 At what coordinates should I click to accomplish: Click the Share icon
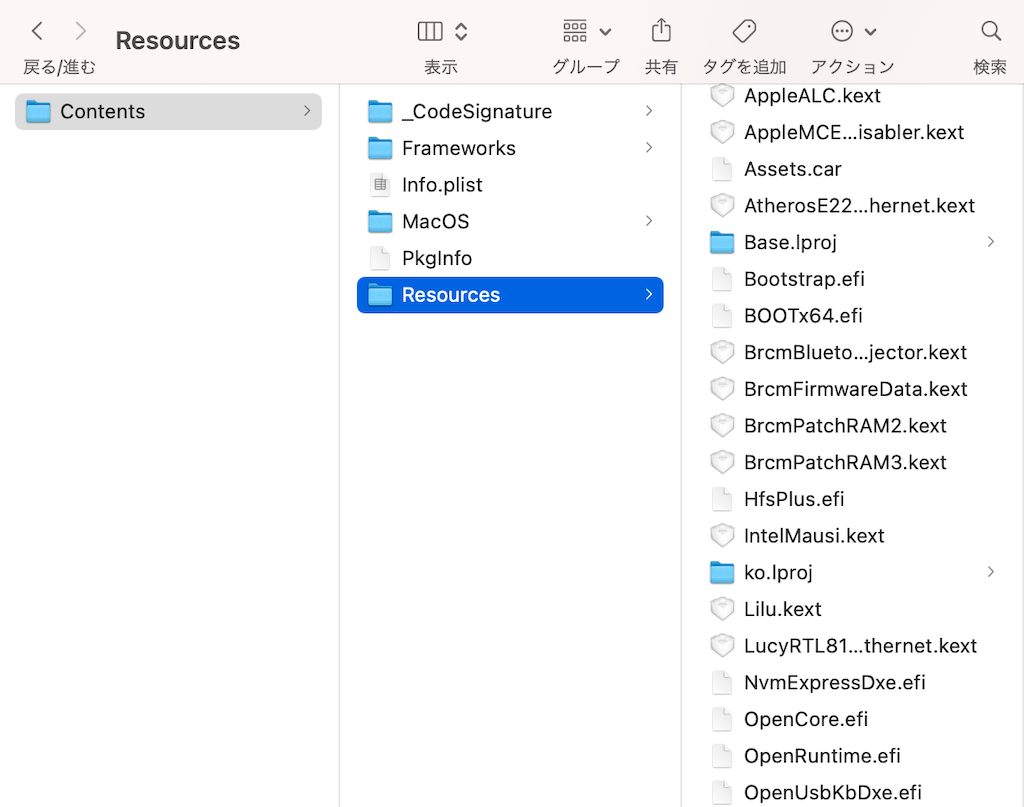coord(661,30)
